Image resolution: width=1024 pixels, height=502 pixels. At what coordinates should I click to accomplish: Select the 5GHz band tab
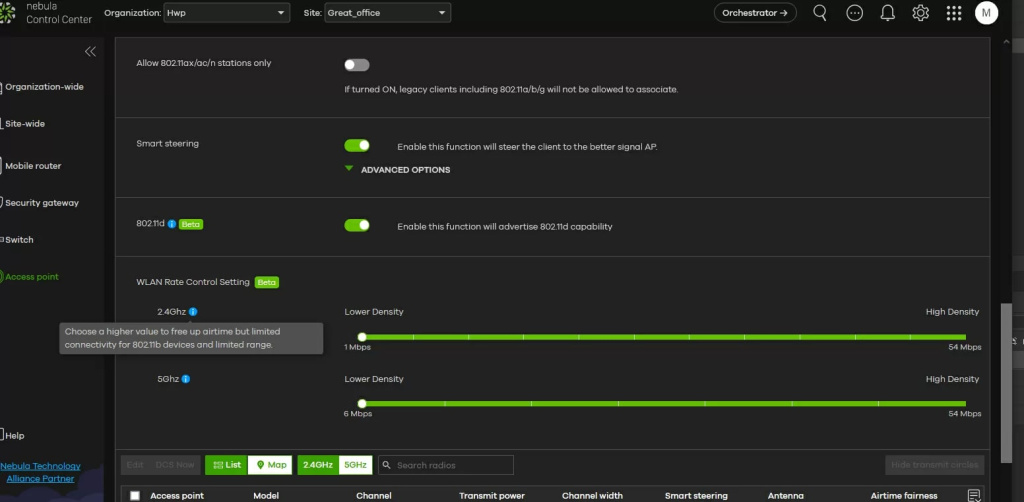coord(355,465)
